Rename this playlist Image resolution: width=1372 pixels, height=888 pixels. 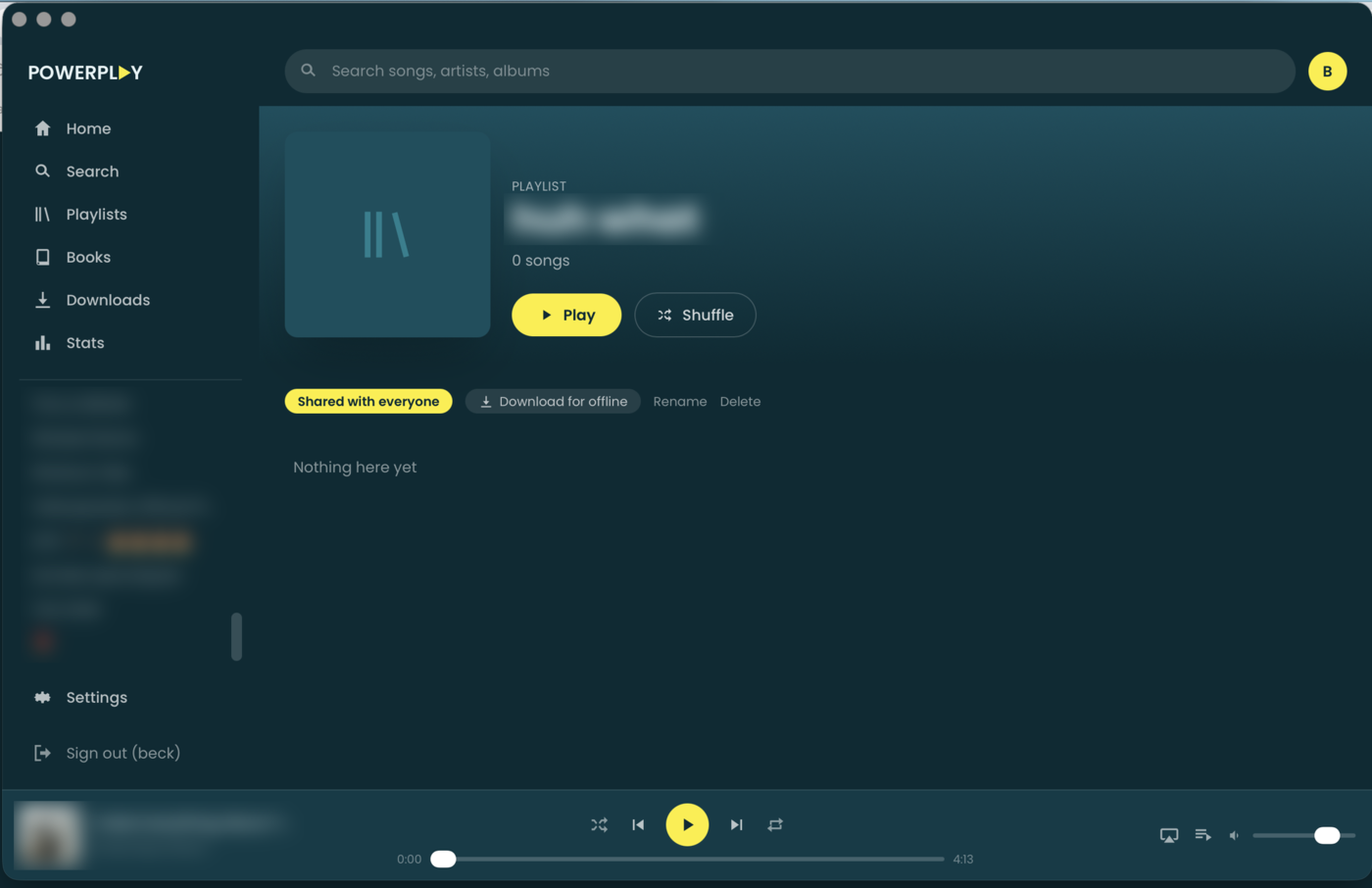coord(680,402)
